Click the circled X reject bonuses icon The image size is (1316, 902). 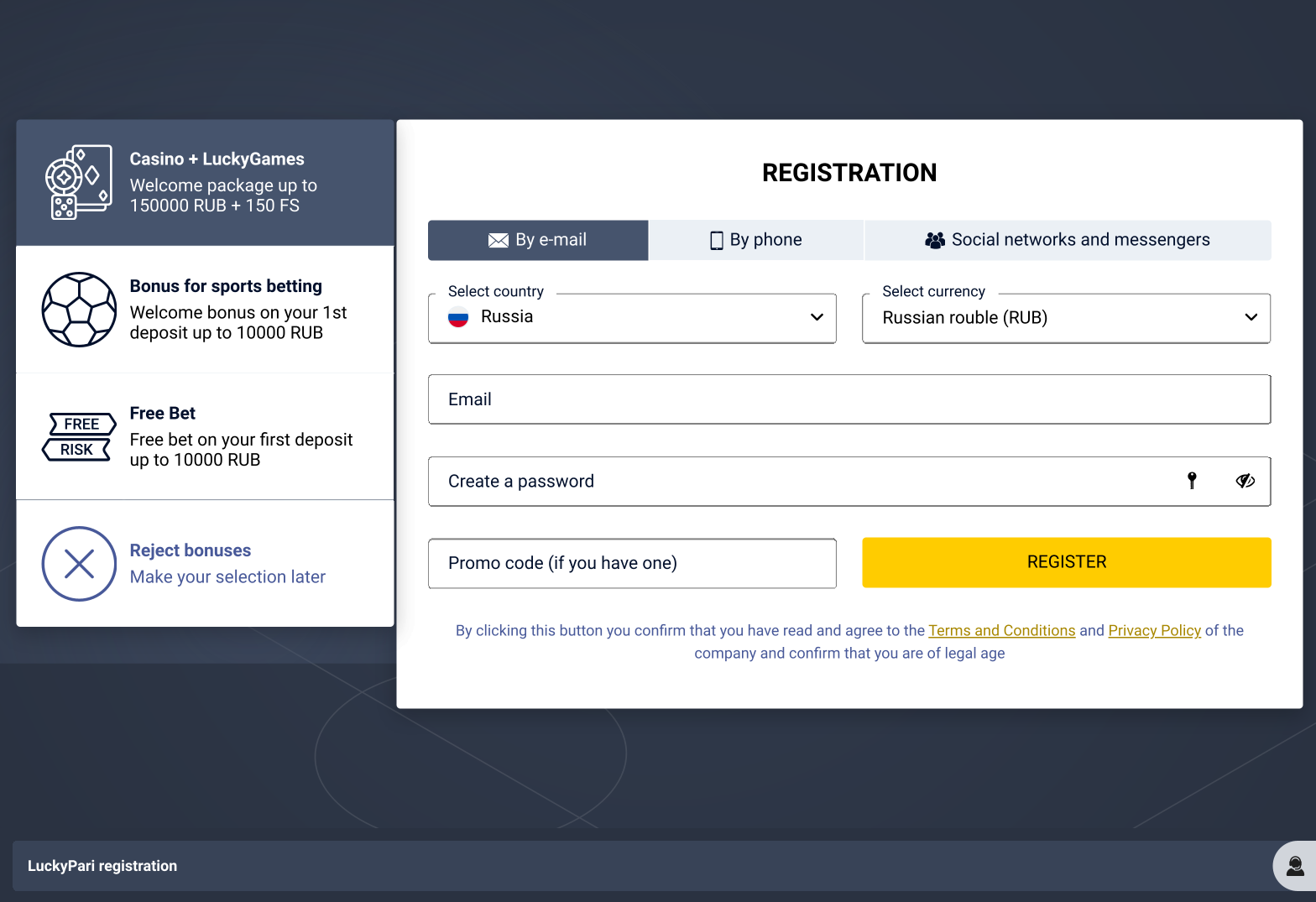pyautogui.click(x=79, y=564)
